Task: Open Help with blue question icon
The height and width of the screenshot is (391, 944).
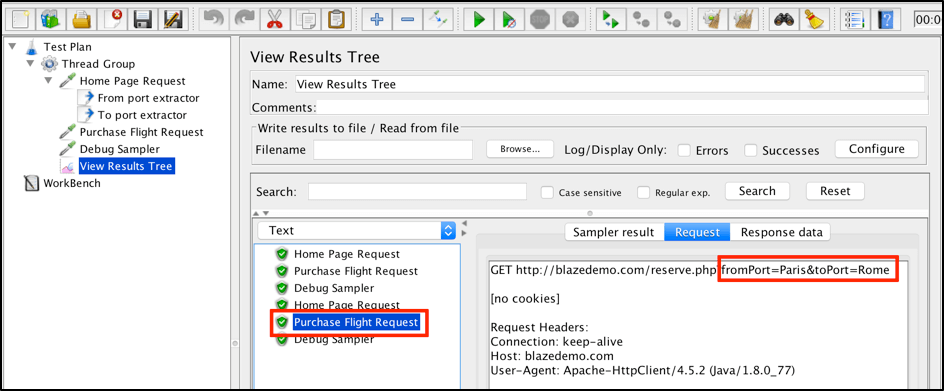Action: tap(886, 19)
